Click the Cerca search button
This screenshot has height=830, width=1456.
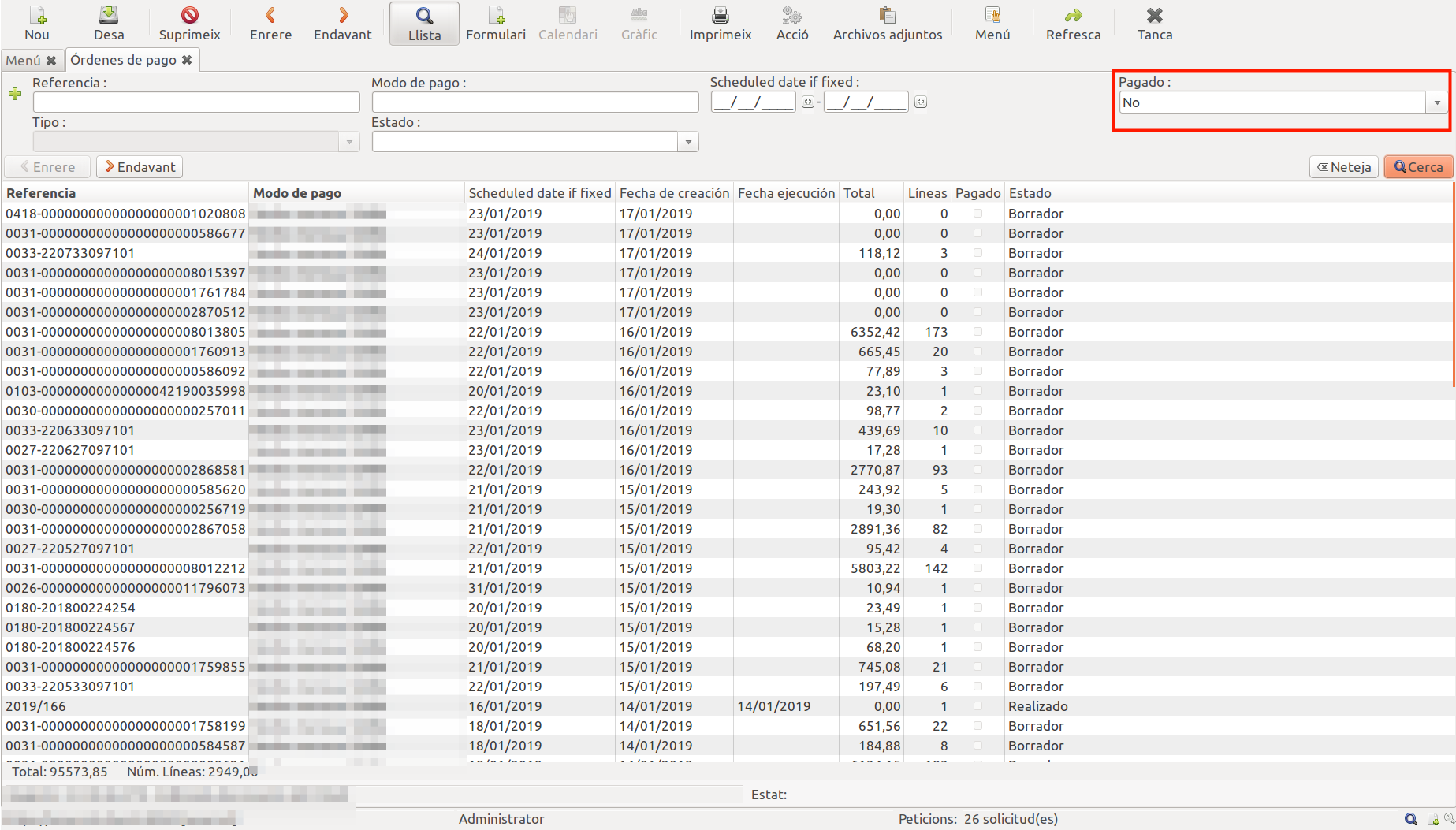[1418, 167]
